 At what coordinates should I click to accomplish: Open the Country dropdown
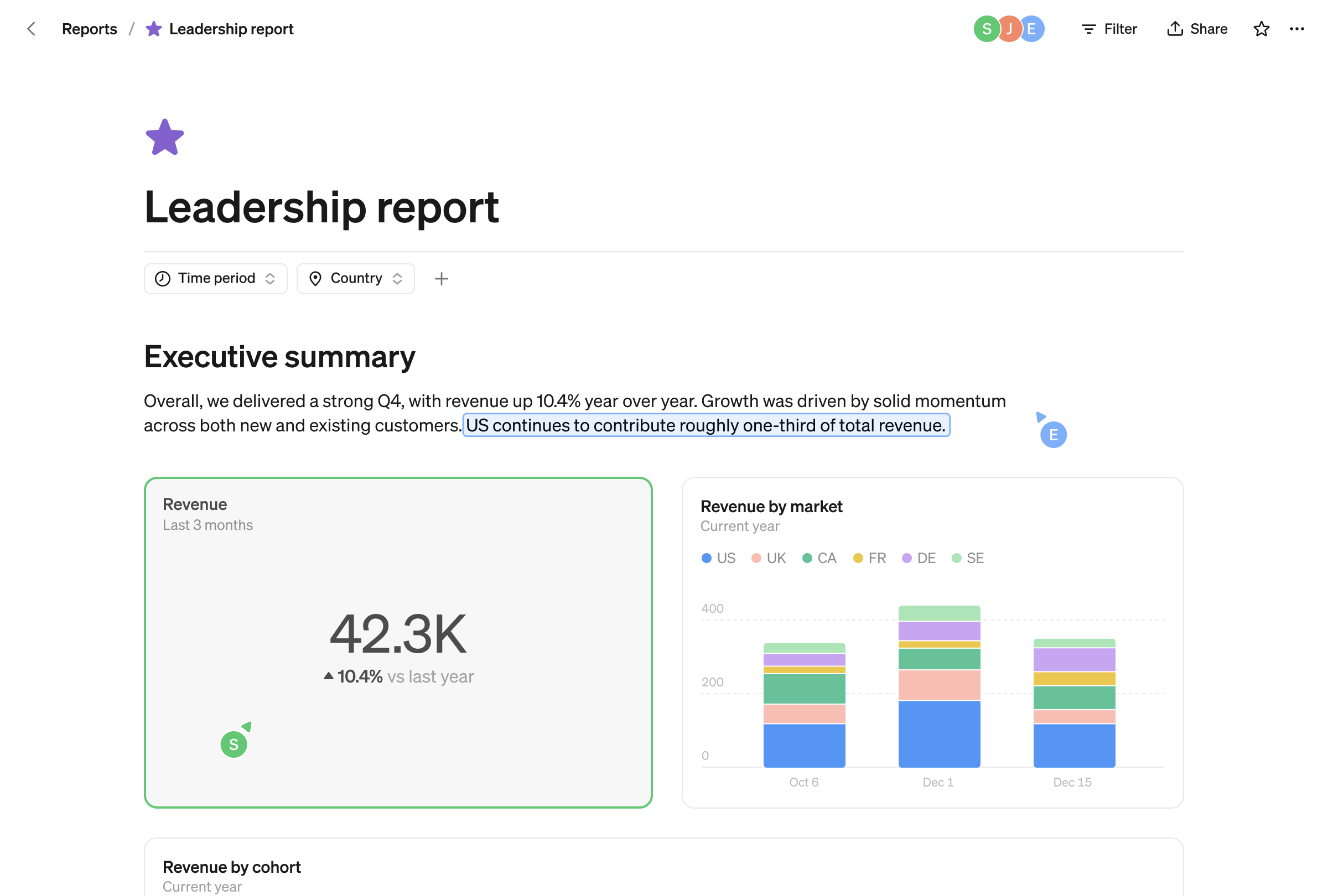[x=355, y=279]
